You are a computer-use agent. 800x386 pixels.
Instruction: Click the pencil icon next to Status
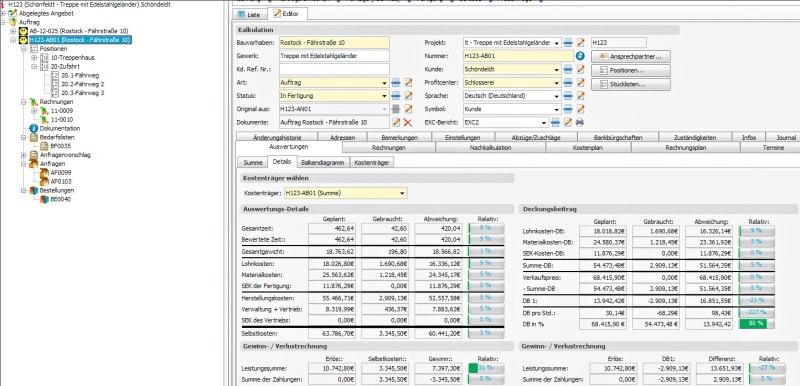pos(408,96)
